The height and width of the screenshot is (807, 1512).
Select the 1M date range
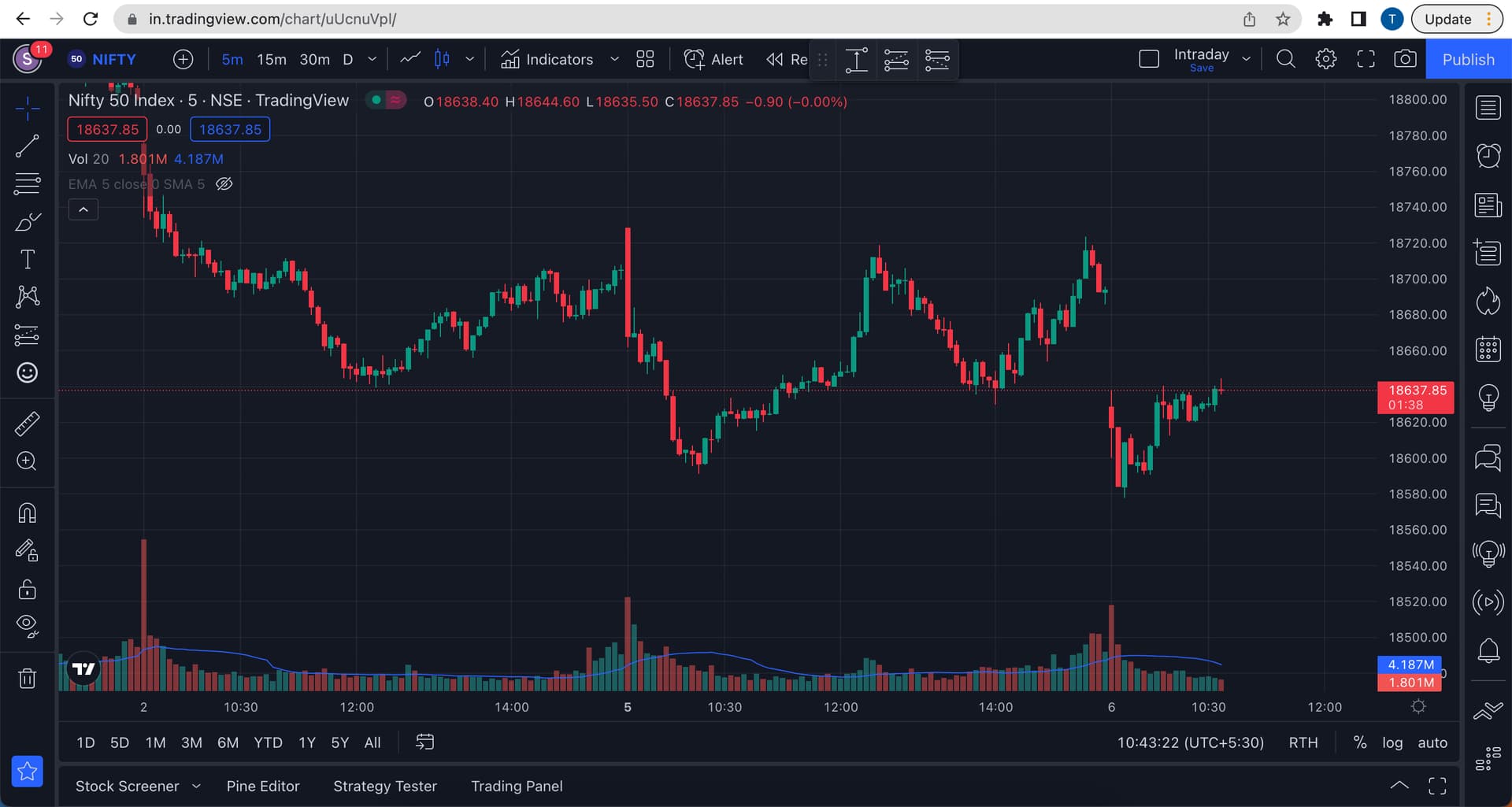[x=155, y=742]
